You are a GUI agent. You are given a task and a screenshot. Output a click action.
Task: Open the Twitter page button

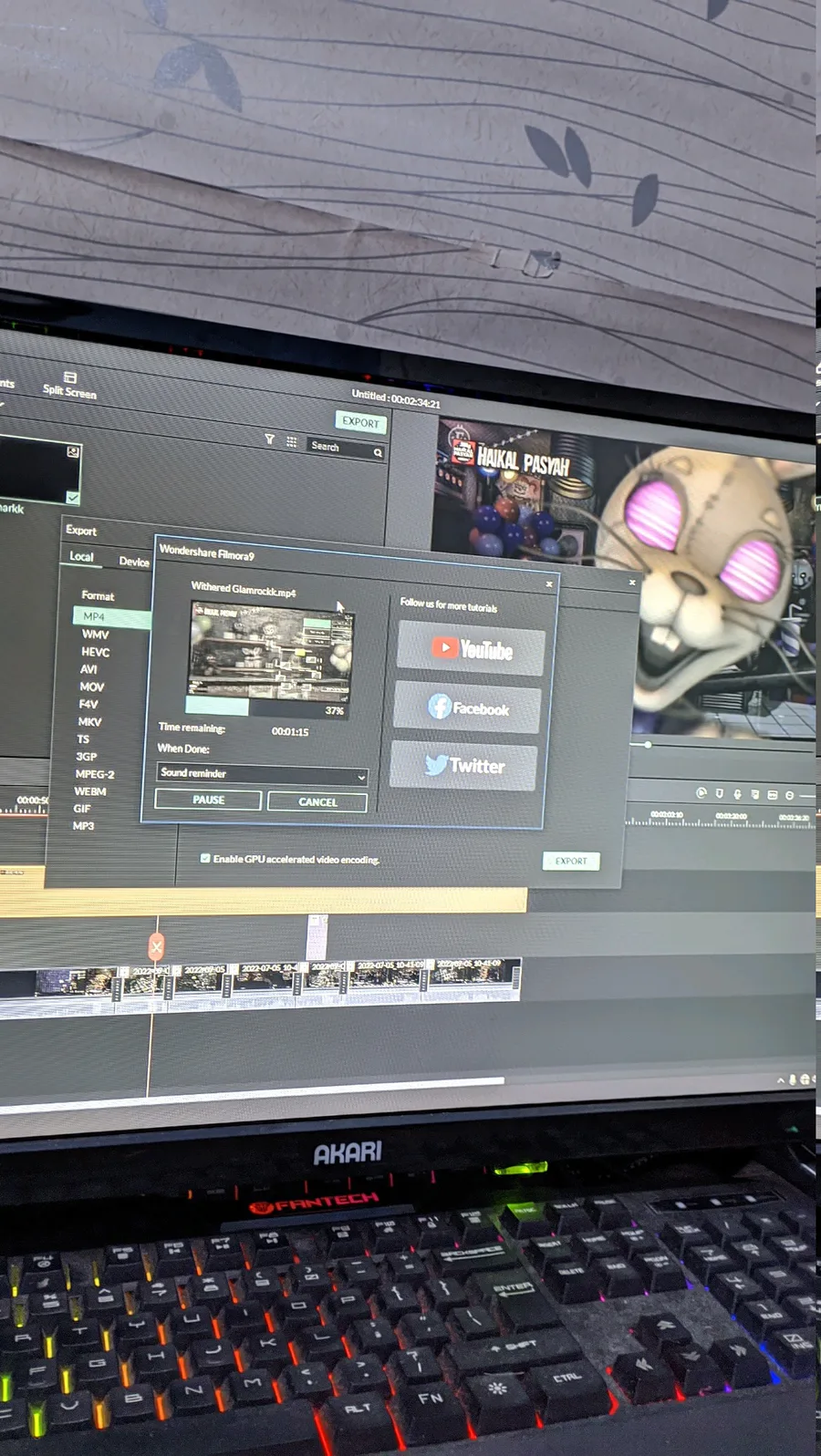(463, 766)
